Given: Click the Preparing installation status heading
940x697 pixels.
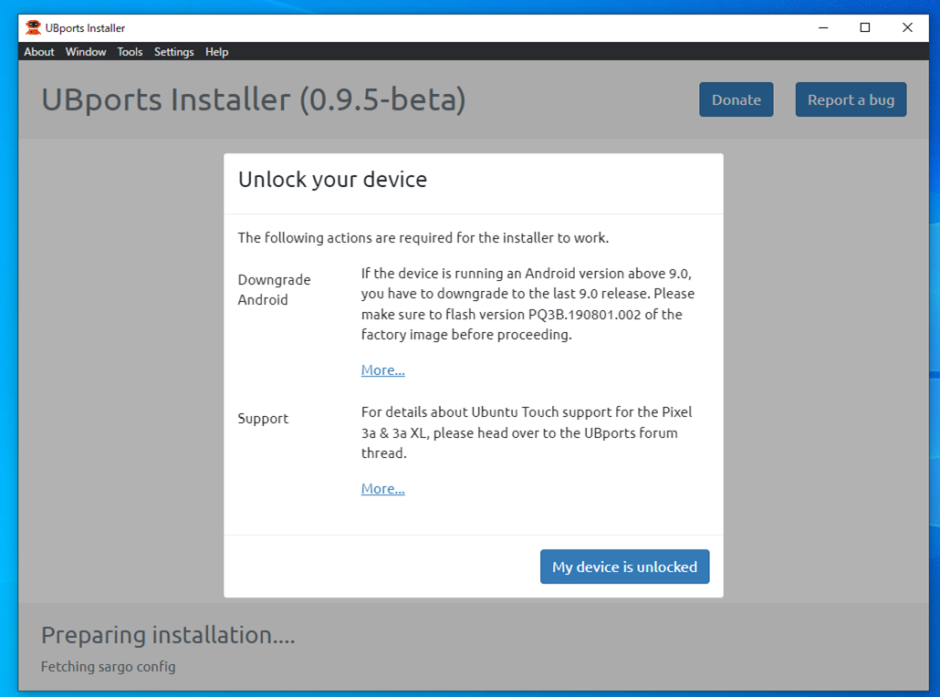Looking at the screenshot, I should 168,635.
